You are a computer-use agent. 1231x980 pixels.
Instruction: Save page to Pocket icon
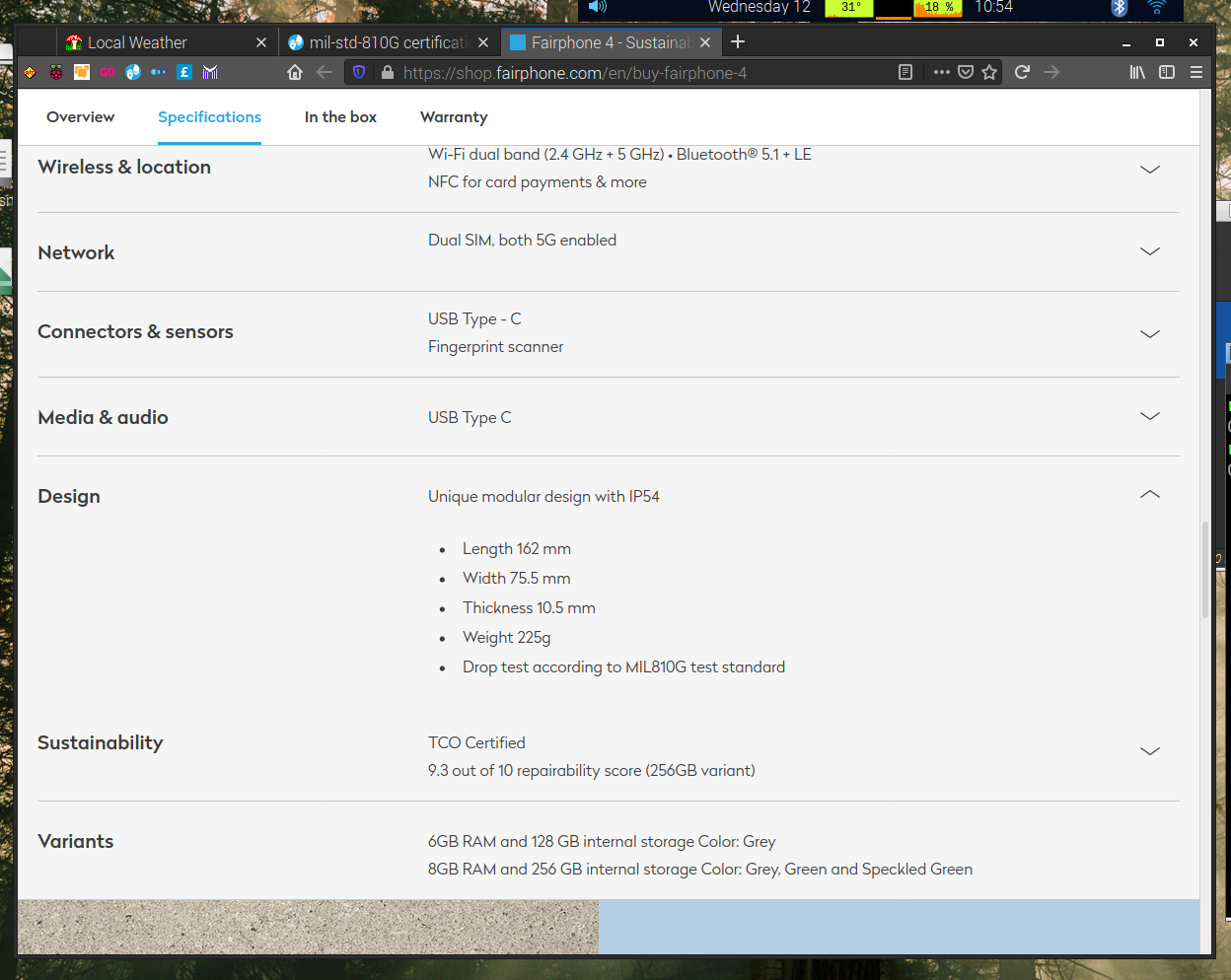coord(966,72)
